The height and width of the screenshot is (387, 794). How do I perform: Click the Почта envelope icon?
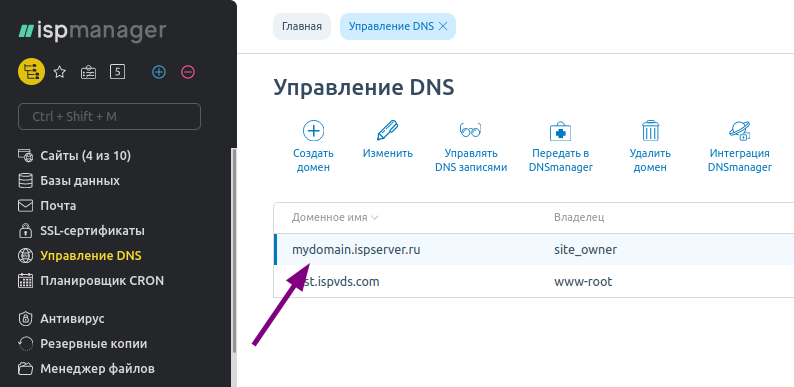click(25, 206)
